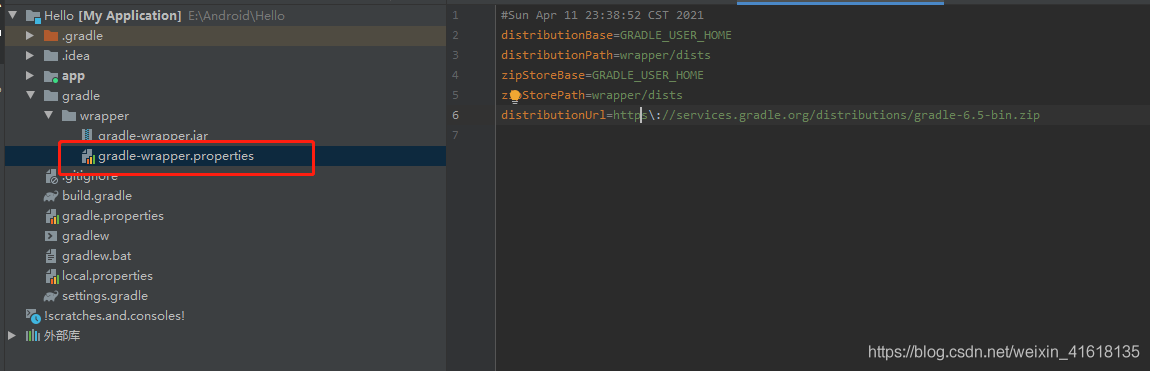Click the yellow lightbulb intention icon
This screenshot has height=371, width=1150.
pos(515,96)
